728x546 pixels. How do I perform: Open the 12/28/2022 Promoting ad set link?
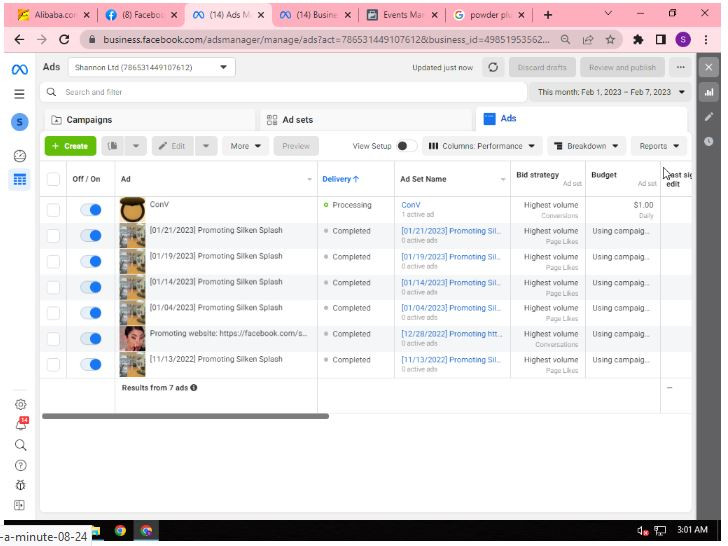click(x=451, y=334)
